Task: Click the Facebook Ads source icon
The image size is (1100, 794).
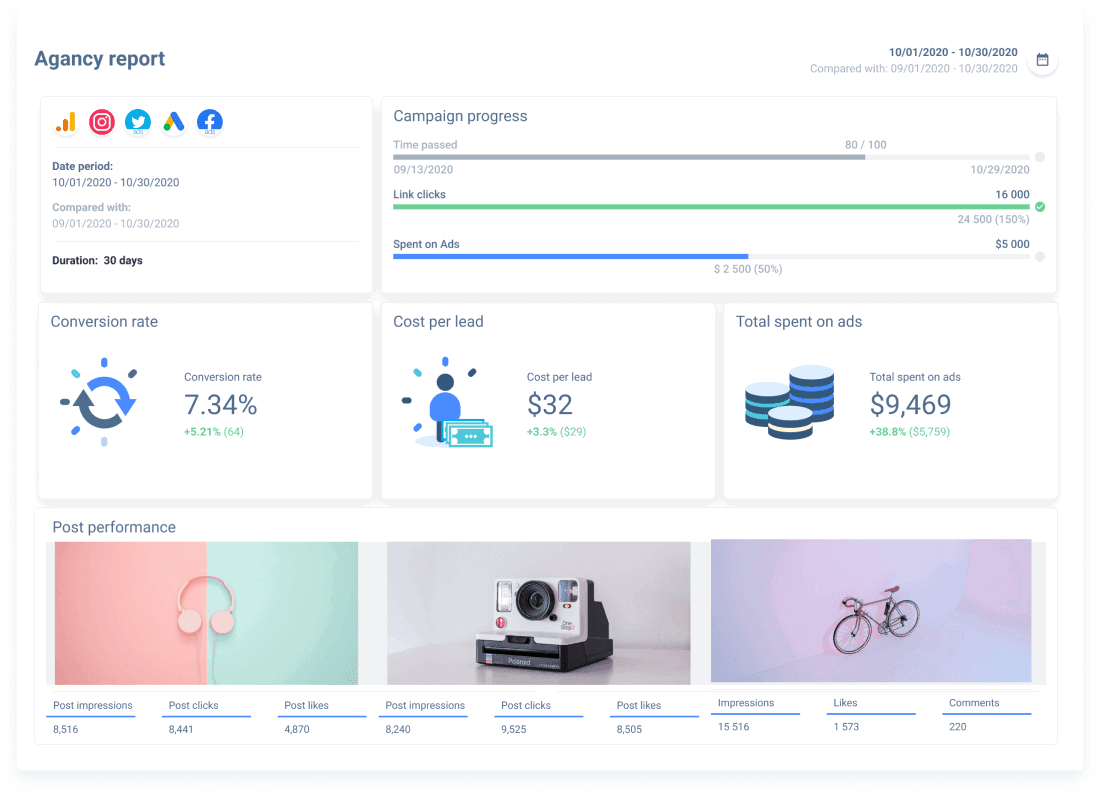Action: [209, 121]
